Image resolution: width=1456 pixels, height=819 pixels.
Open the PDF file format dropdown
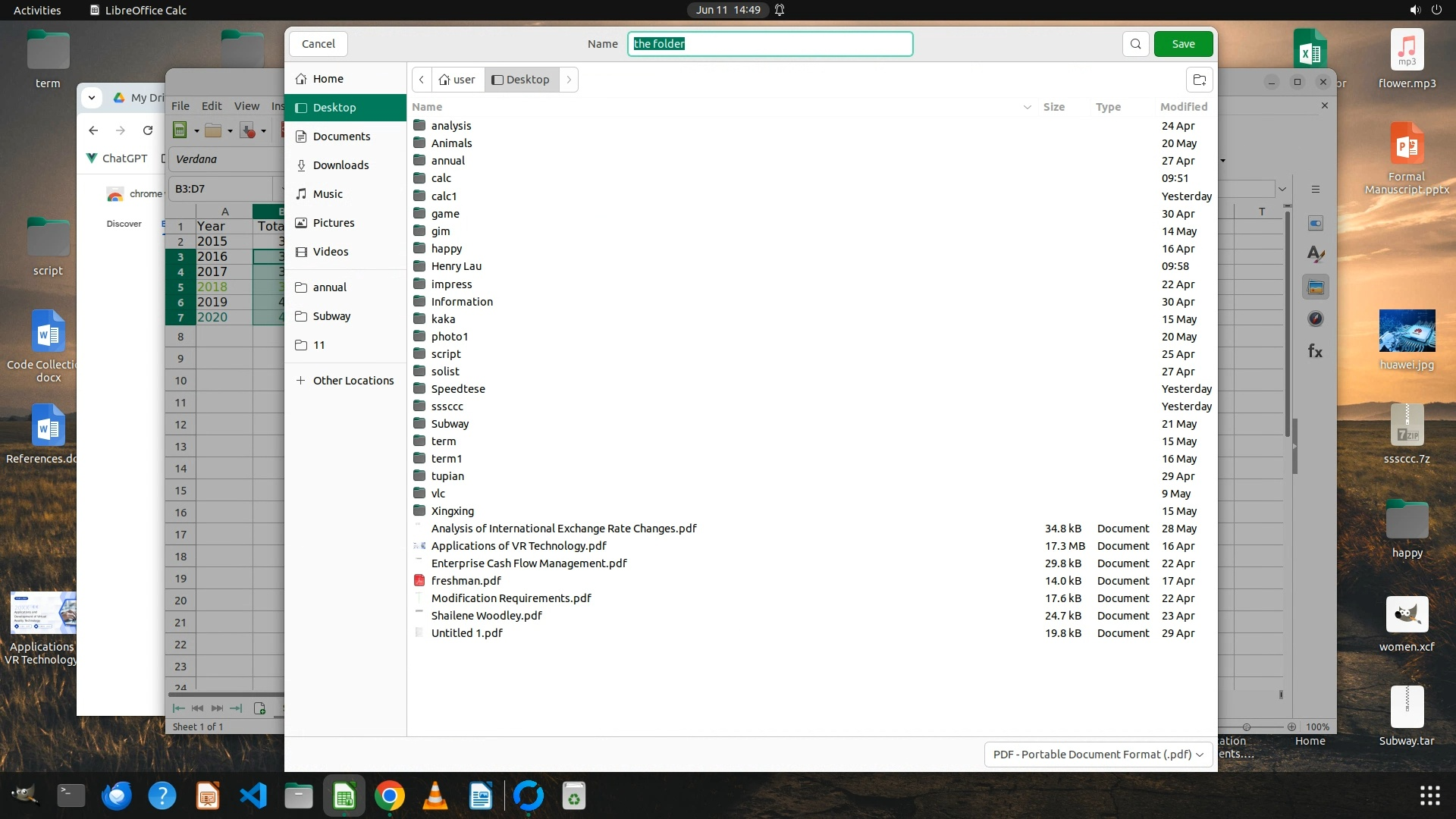pyautogui.click(x=1097, y=755)
